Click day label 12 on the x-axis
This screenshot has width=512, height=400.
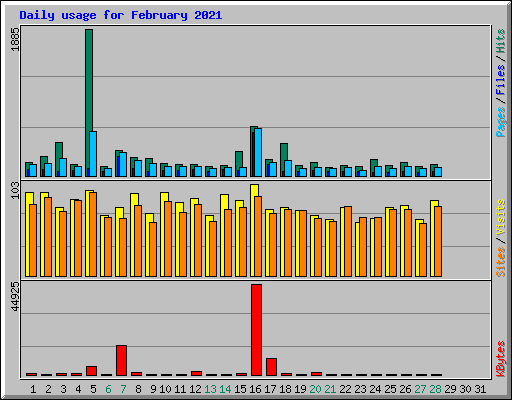pos(195,389)
